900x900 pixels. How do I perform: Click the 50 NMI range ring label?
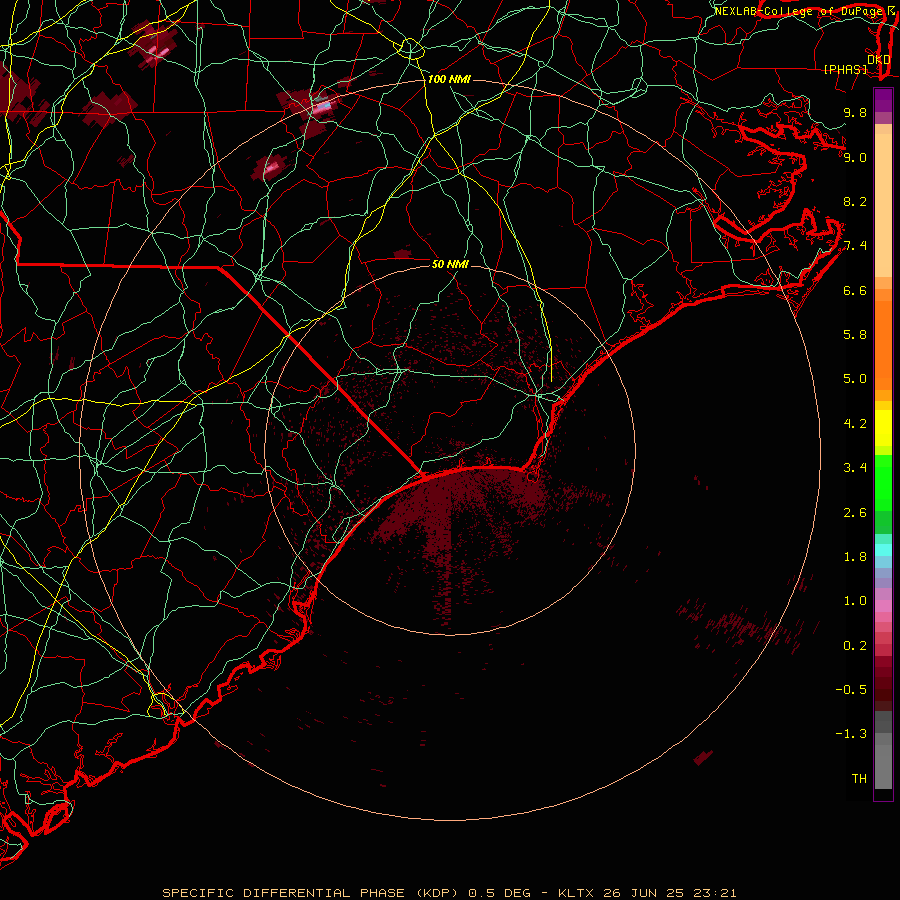450,264
